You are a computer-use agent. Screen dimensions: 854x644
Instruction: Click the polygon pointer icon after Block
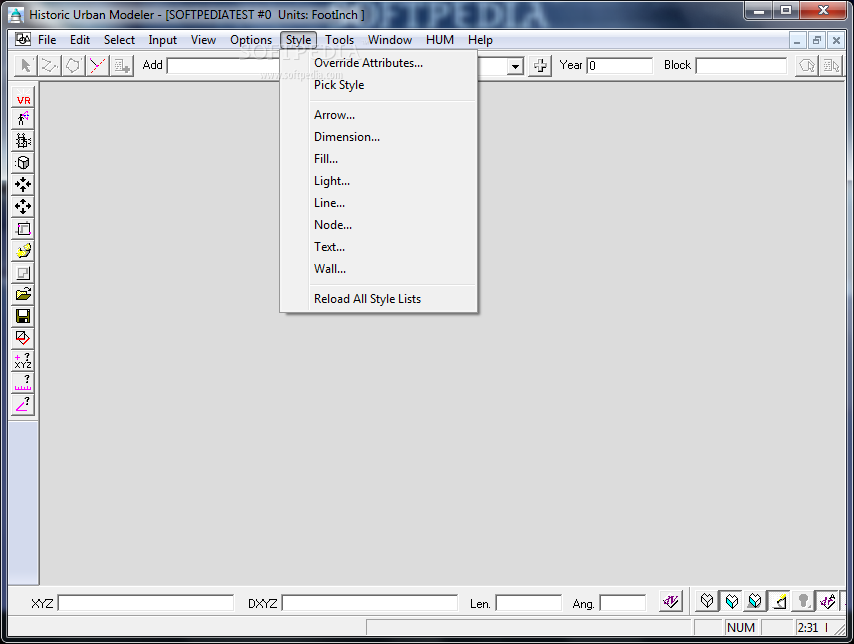pos(807,66)
